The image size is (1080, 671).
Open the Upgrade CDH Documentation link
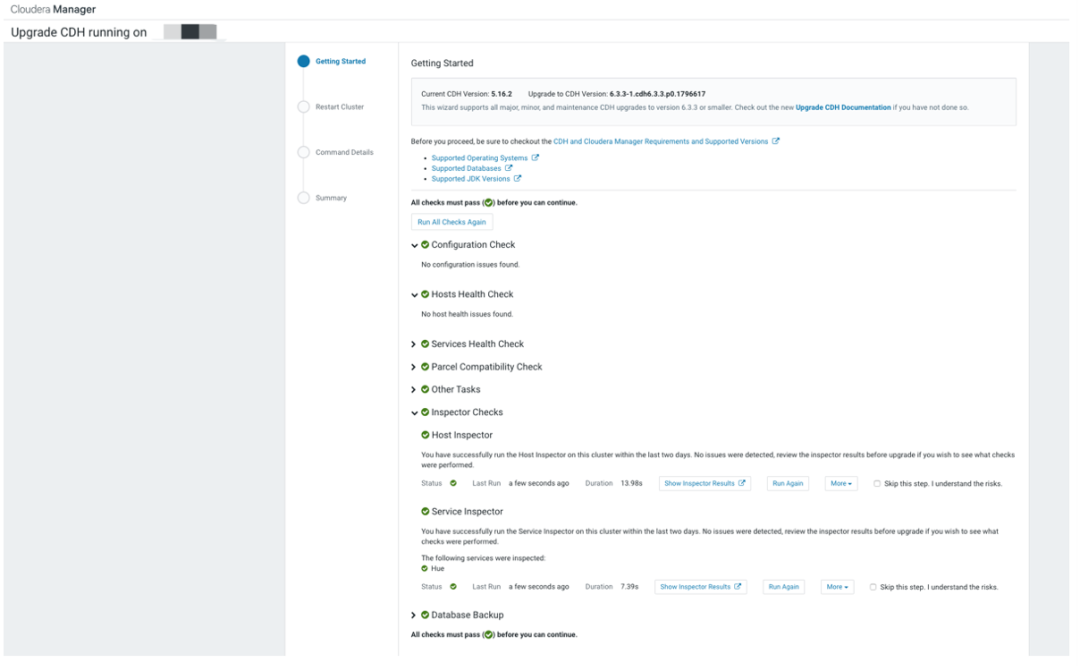[843, 107]
